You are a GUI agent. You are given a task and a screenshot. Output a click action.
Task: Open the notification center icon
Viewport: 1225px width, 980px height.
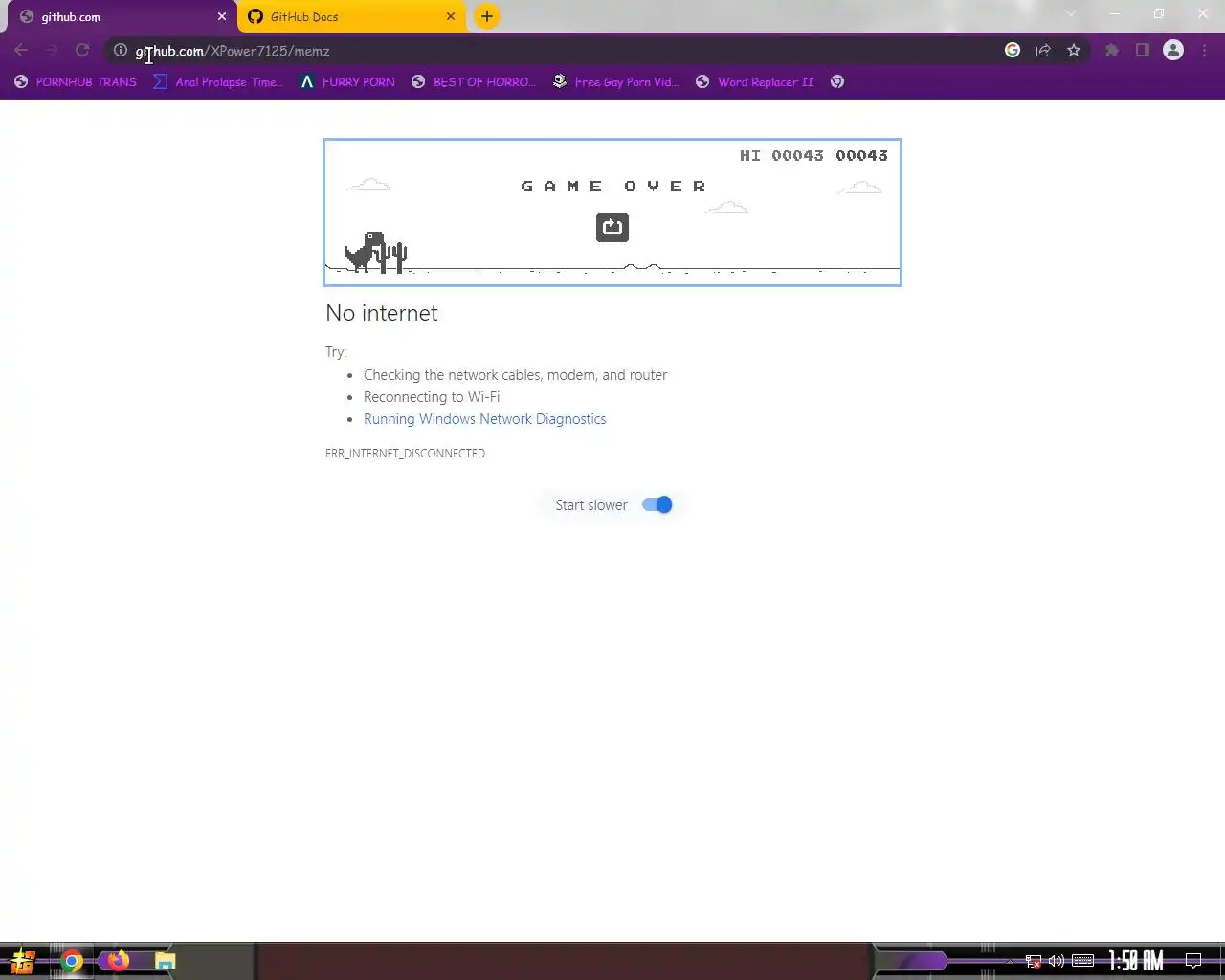[x=1193, y=961]
